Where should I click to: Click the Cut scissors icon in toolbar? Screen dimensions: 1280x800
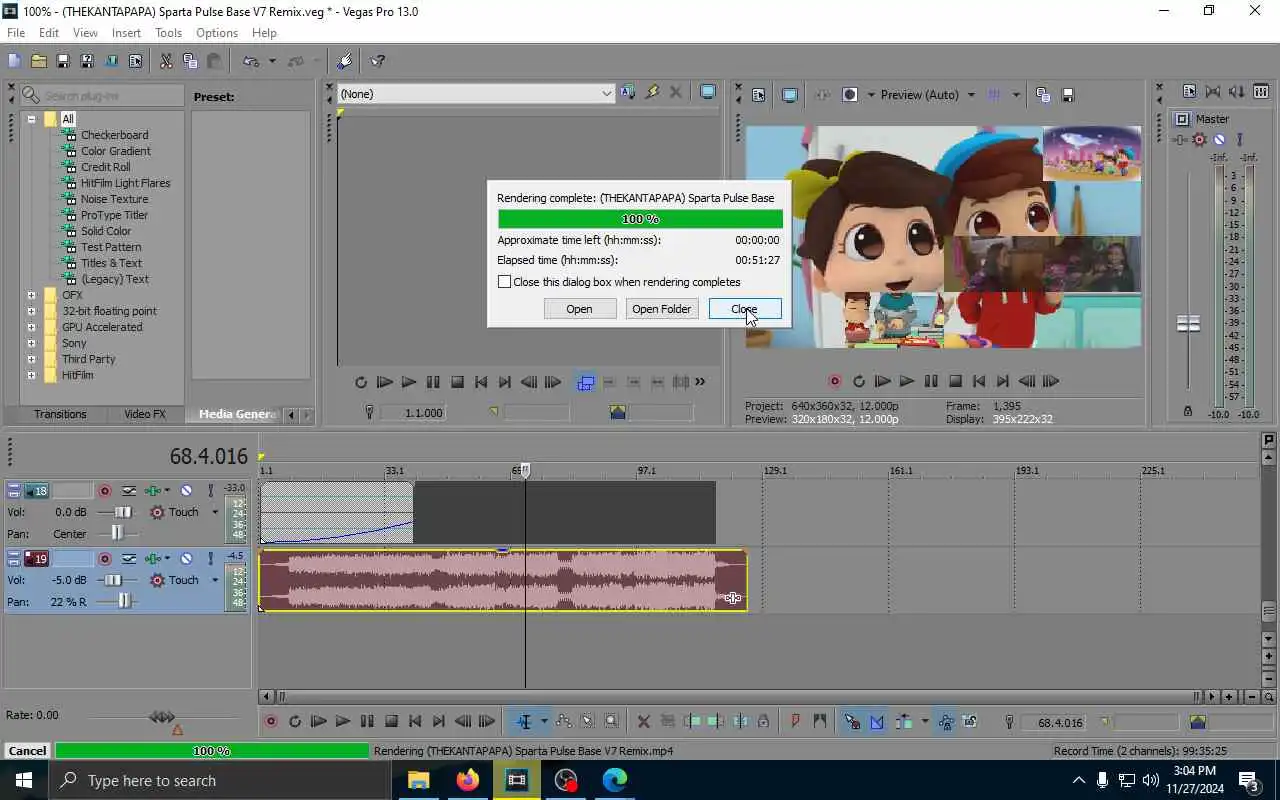tap(166, 61)
